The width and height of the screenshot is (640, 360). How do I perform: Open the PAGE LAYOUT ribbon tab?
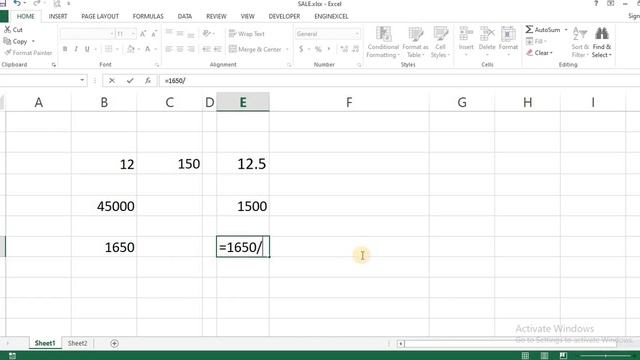100,16
